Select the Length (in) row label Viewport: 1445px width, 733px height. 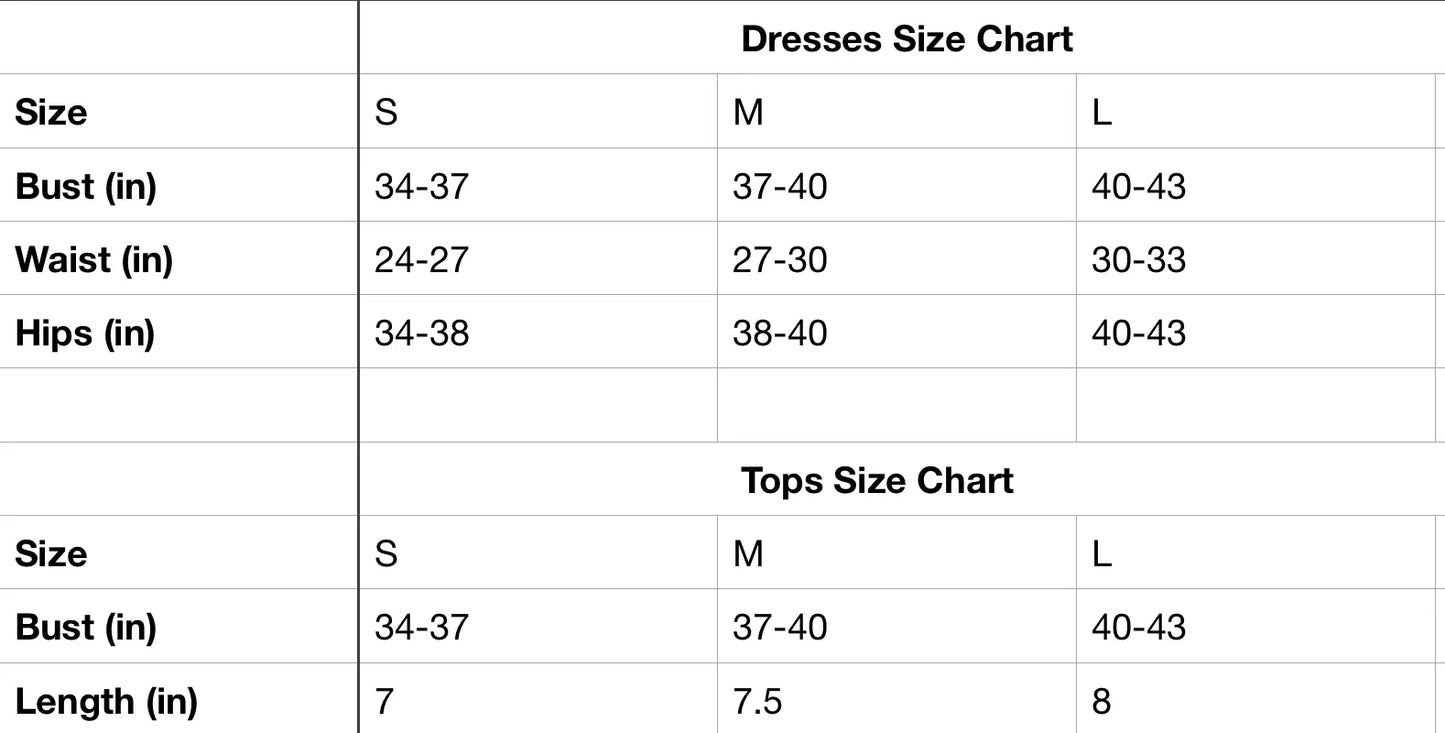click(106, 702)
